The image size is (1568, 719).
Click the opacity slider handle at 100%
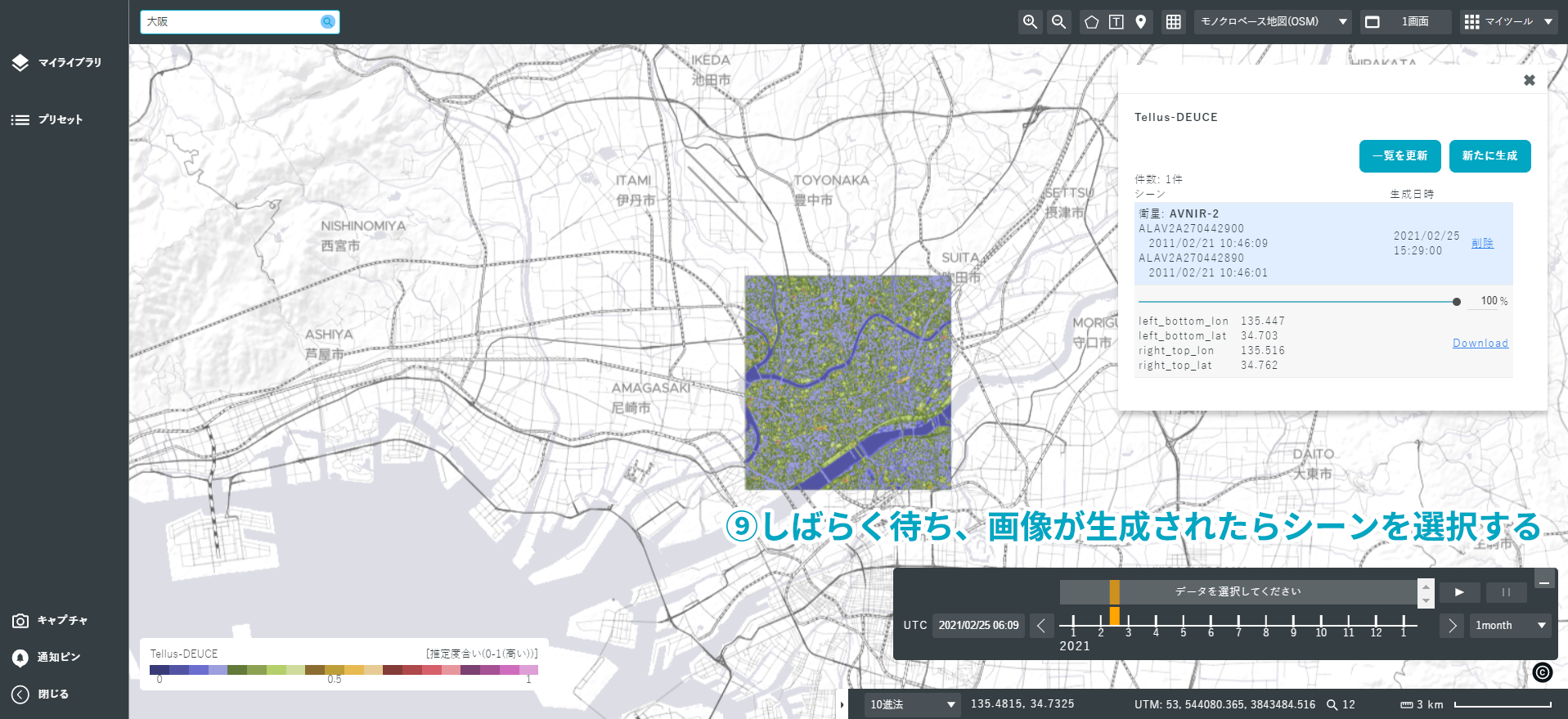pos(1457,302)
